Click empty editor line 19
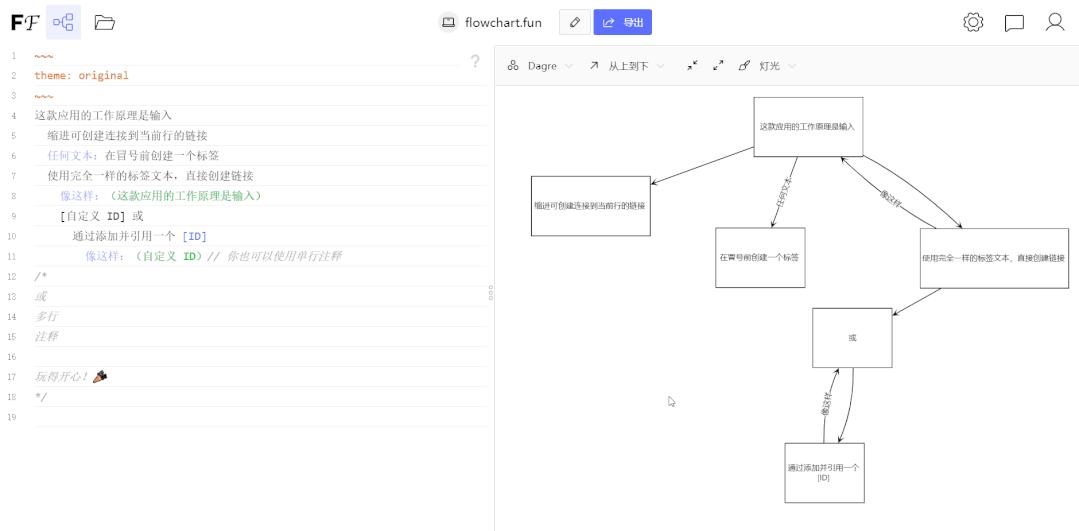The height and width of the screenshot is (531, 1079). [x=260, y=417]
